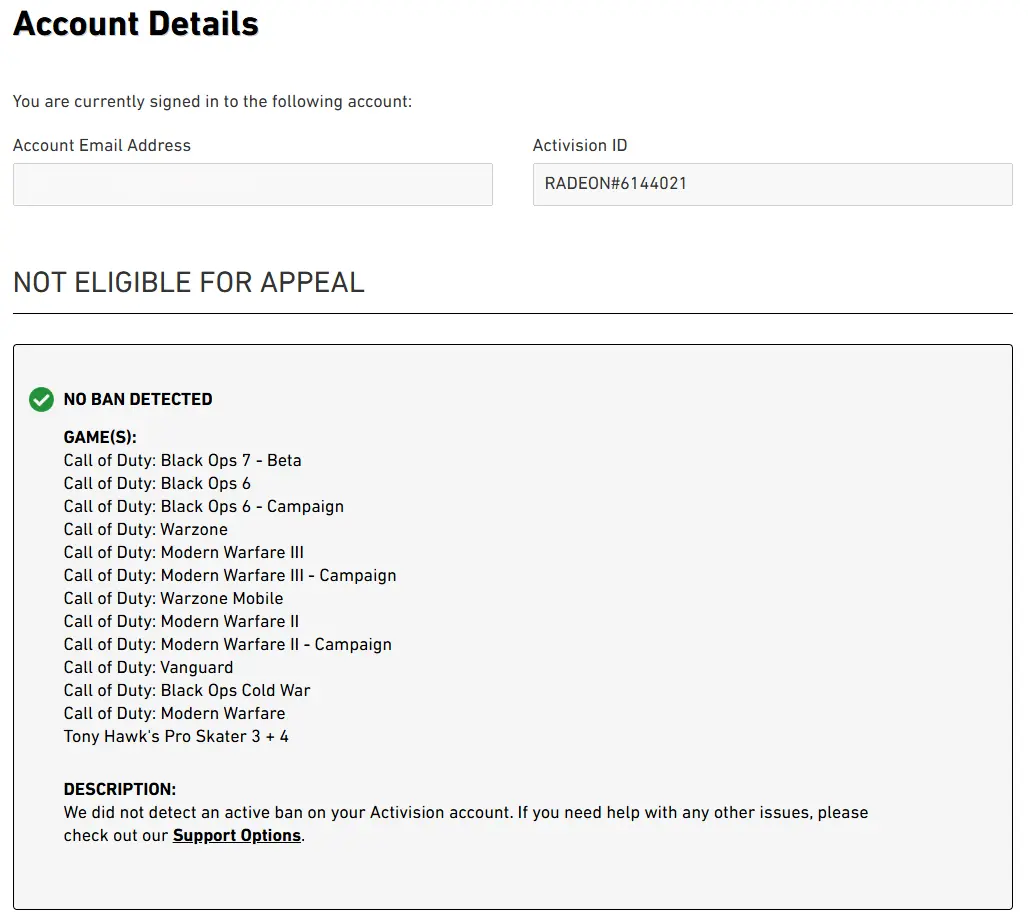Click the Activision ID label
This screenshot has height=922, width=1028.
point(580,146)
